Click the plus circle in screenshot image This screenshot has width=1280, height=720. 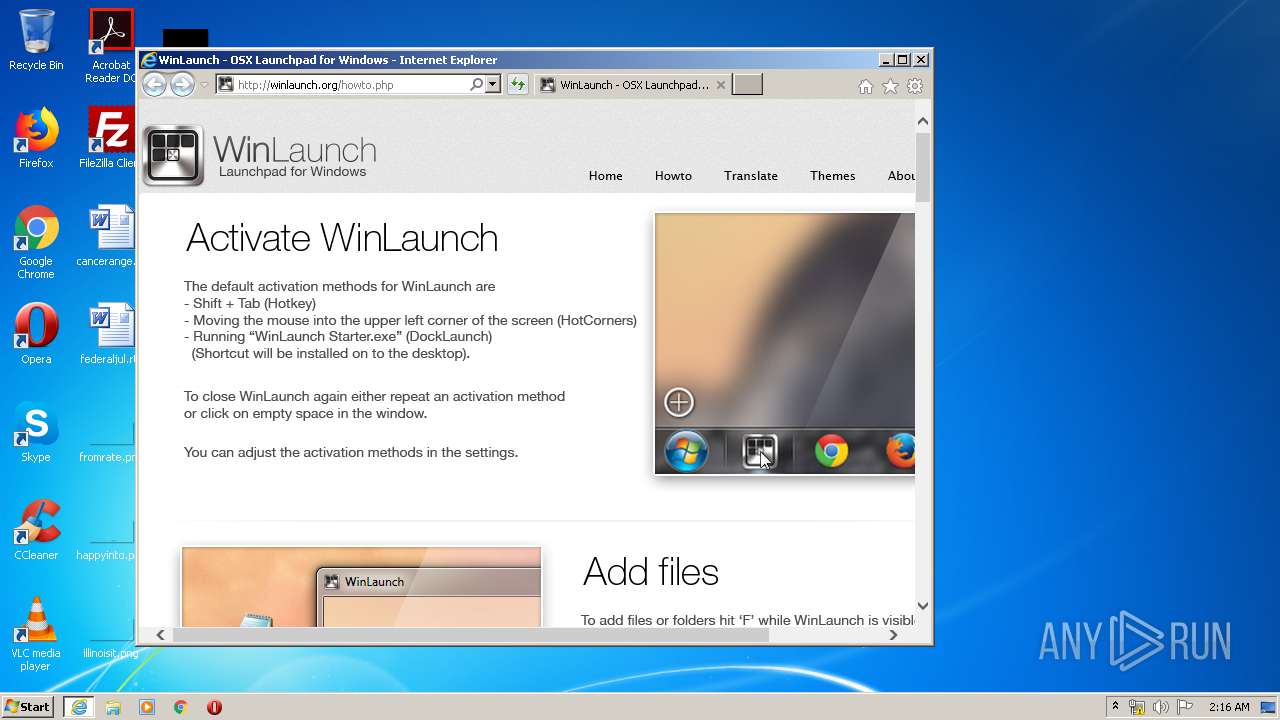pyautogui.click(x=679, y=402)
